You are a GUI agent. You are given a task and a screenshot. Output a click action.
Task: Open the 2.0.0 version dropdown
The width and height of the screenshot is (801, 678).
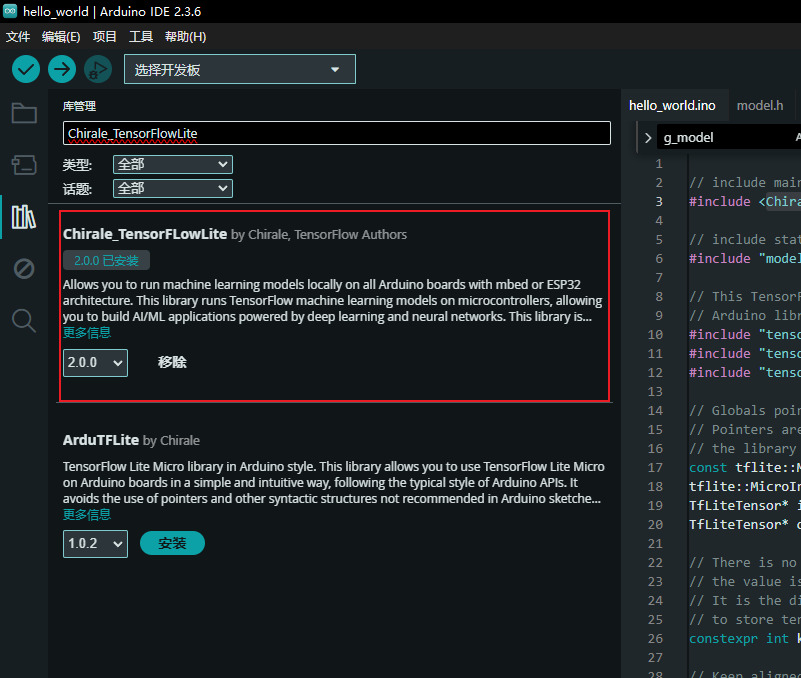[95, 363]
